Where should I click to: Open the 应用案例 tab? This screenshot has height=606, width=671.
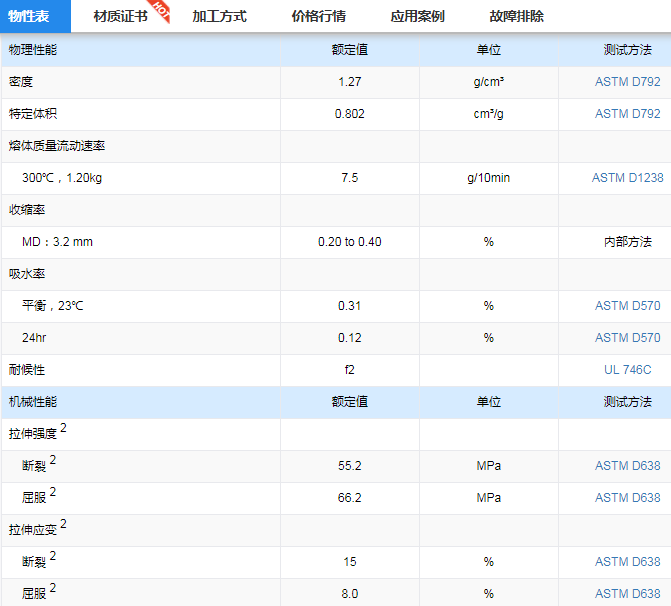click(417, 16)
